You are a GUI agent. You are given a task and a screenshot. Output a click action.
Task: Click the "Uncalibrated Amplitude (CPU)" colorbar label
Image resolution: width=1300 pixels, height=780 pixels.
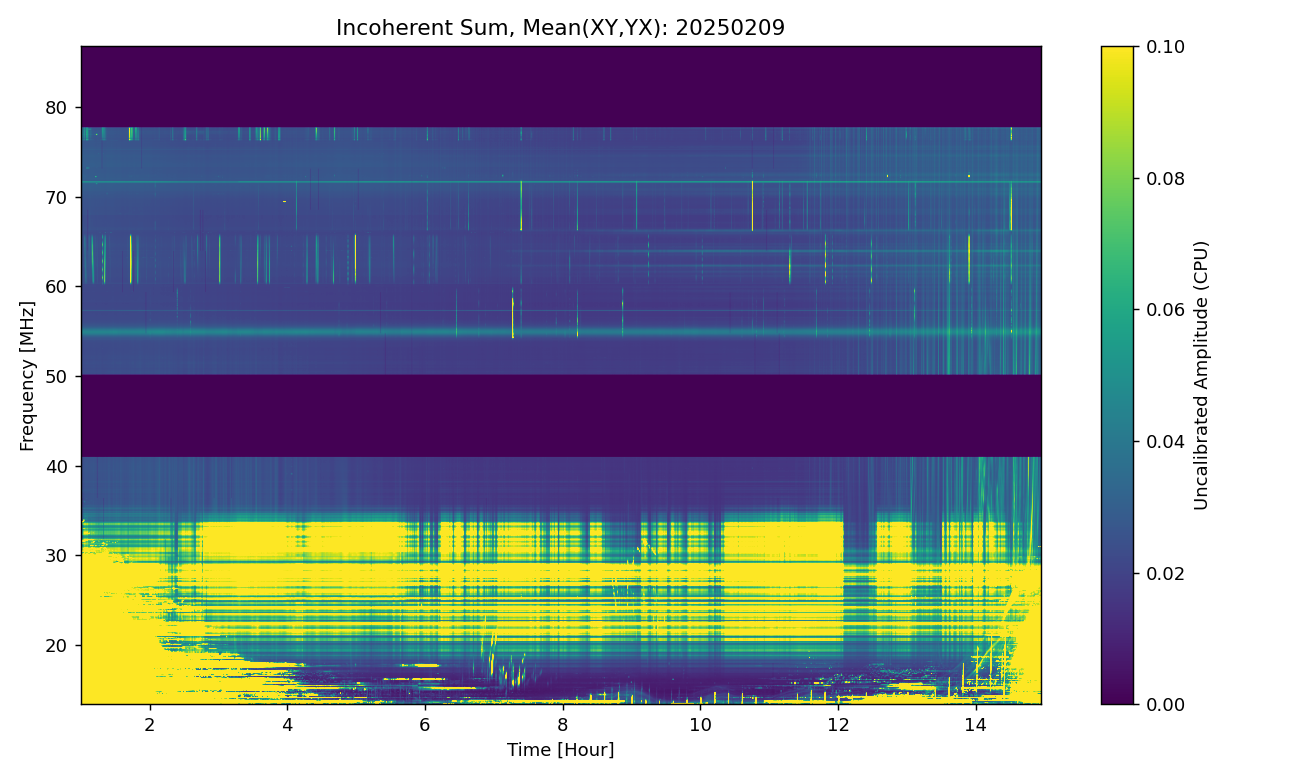[1201, 375]
